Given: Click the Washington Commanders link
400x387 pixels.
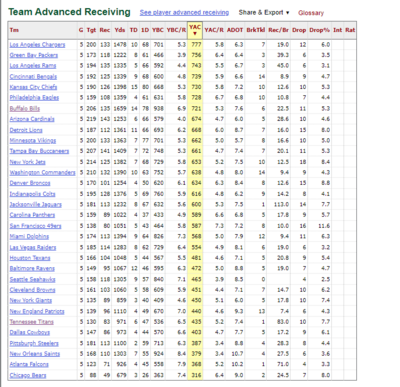Looking at the screenshot, I should point(42,173).
